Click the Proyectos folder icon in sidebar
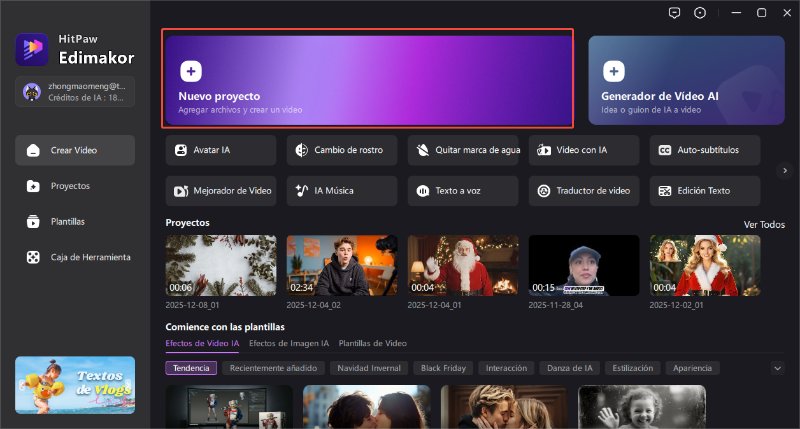The width and height of the screenshot is (800, 429). 33,186
